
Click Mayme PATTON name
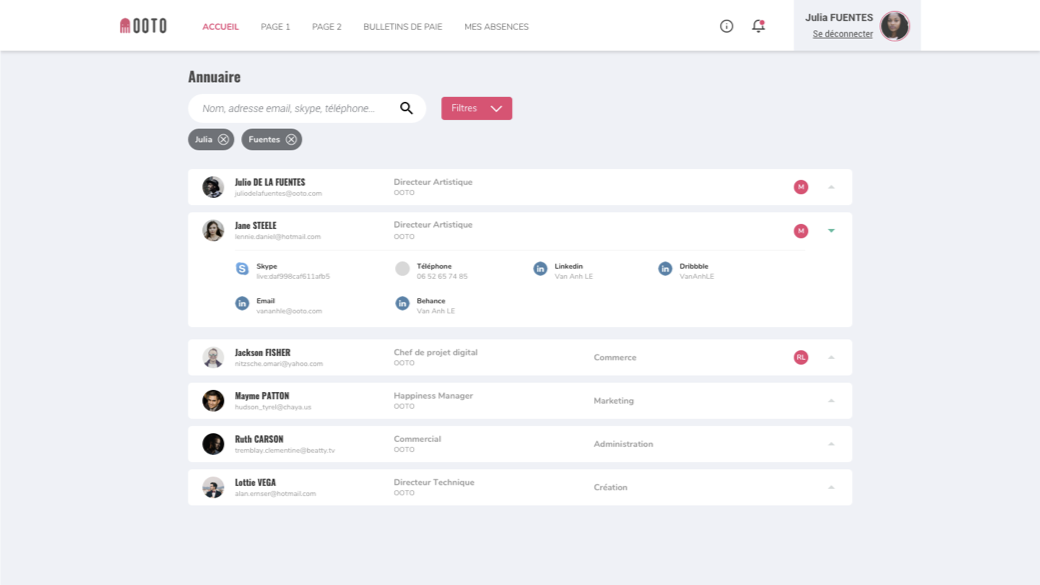point(261,395)
